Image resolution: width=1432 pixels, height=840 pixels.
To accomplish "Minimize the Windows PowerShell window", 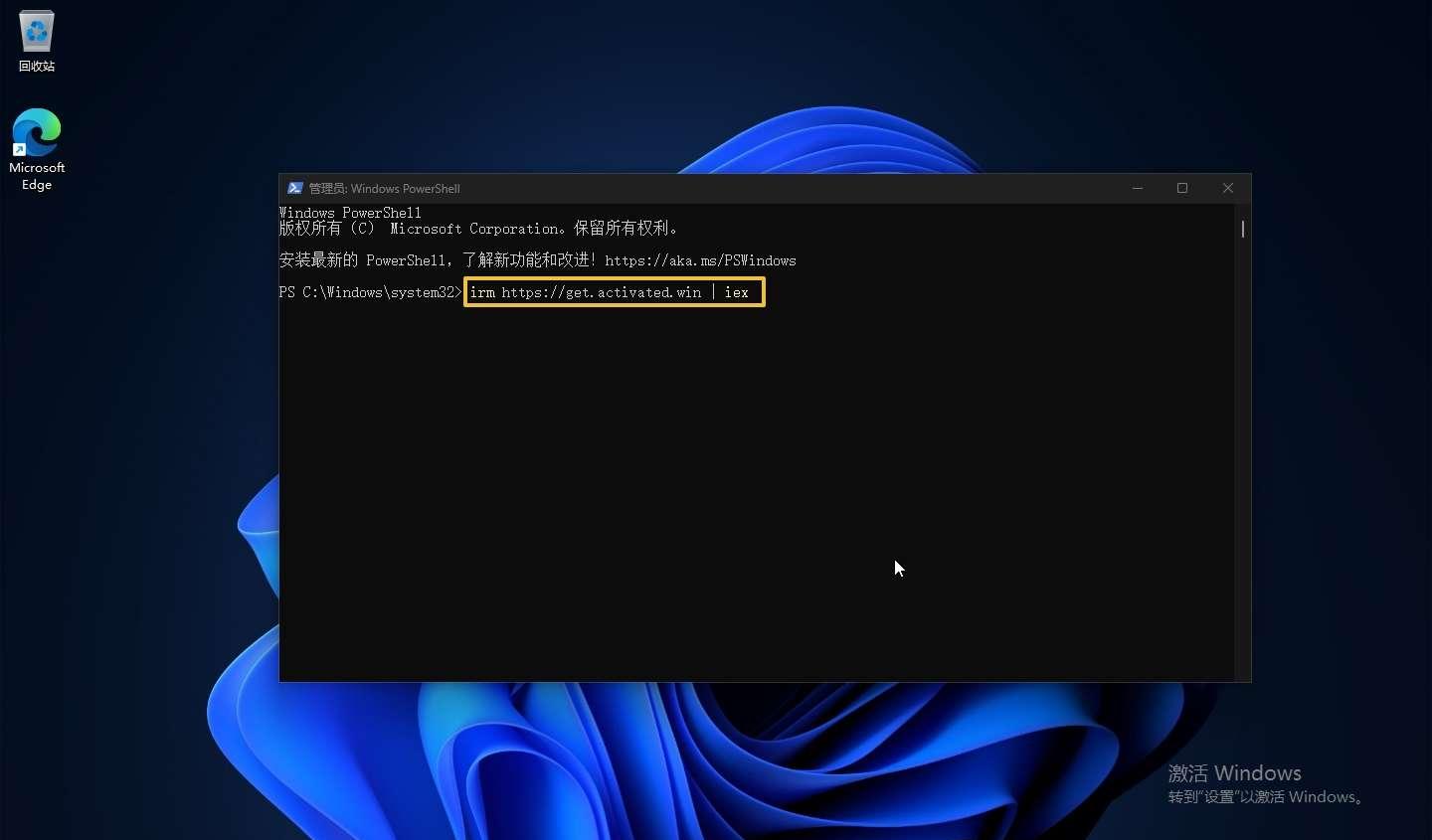I will coord(1137,188).
